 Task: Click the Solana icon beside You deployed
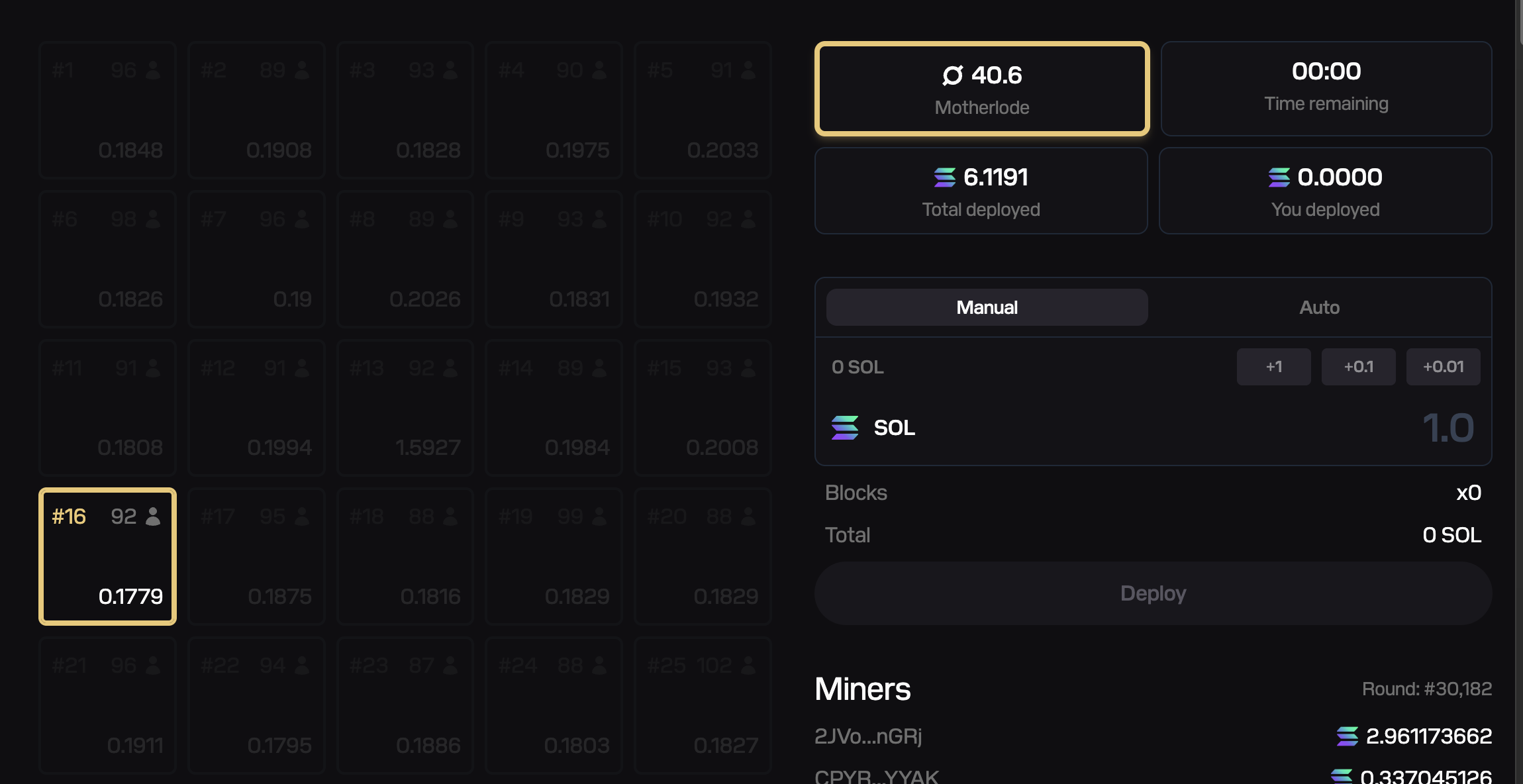click(1279, 177)
